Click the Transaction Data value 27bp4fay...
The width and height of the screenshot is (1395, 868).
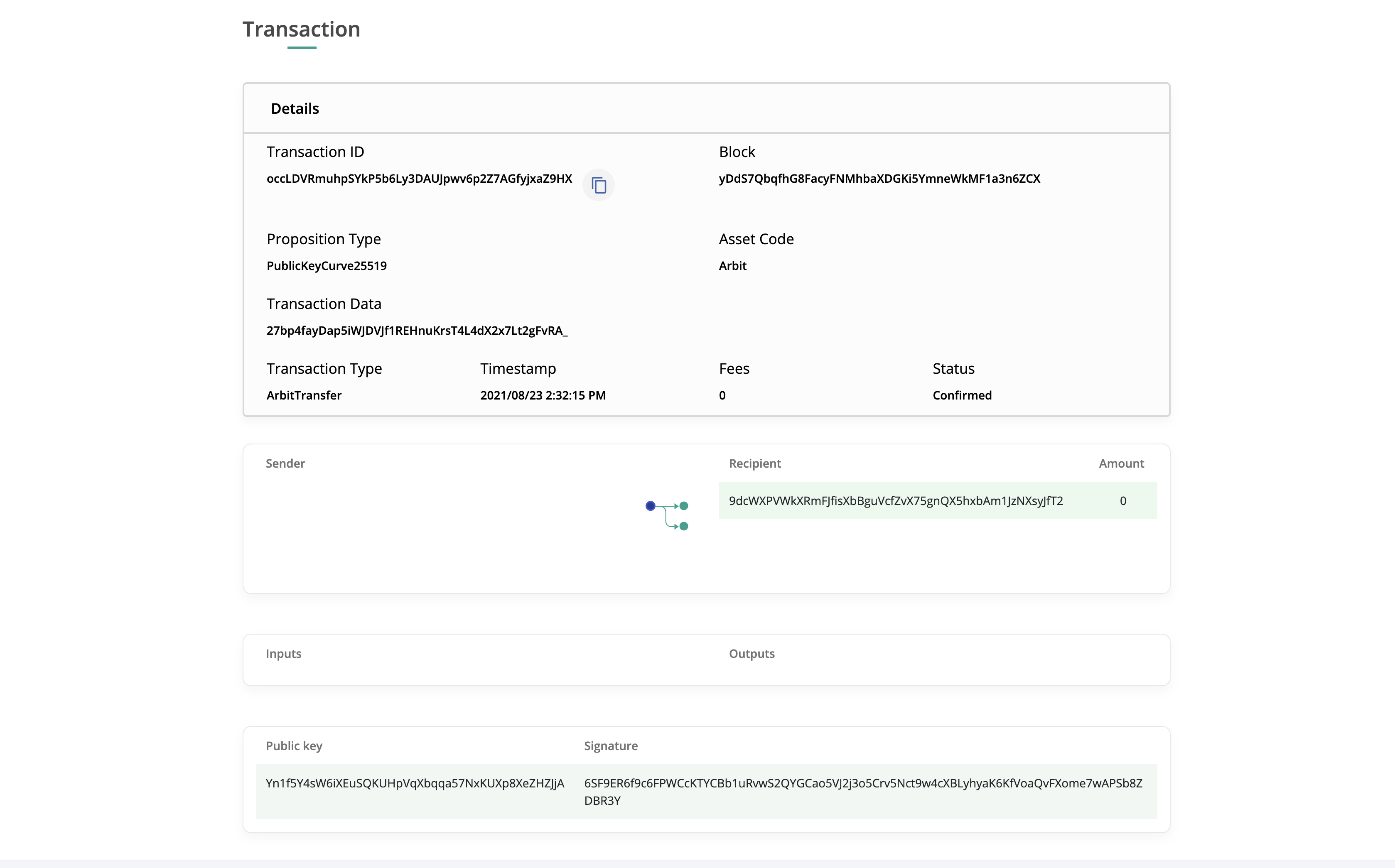(417, 331)
